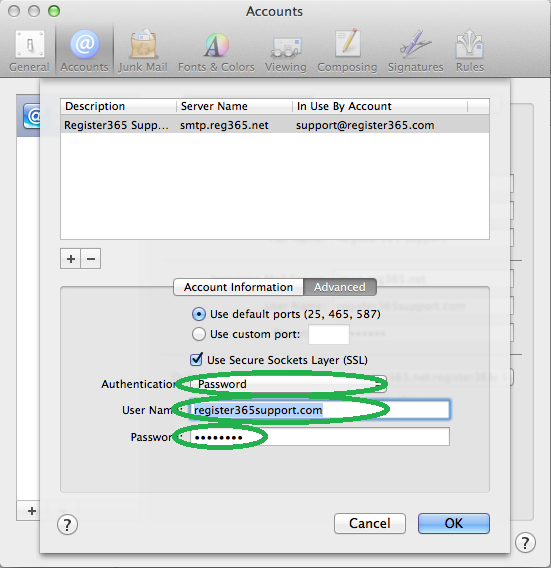The image size is (551, 568).
Task: Open Composing preferences pane
Action: (x=347, y=51)
